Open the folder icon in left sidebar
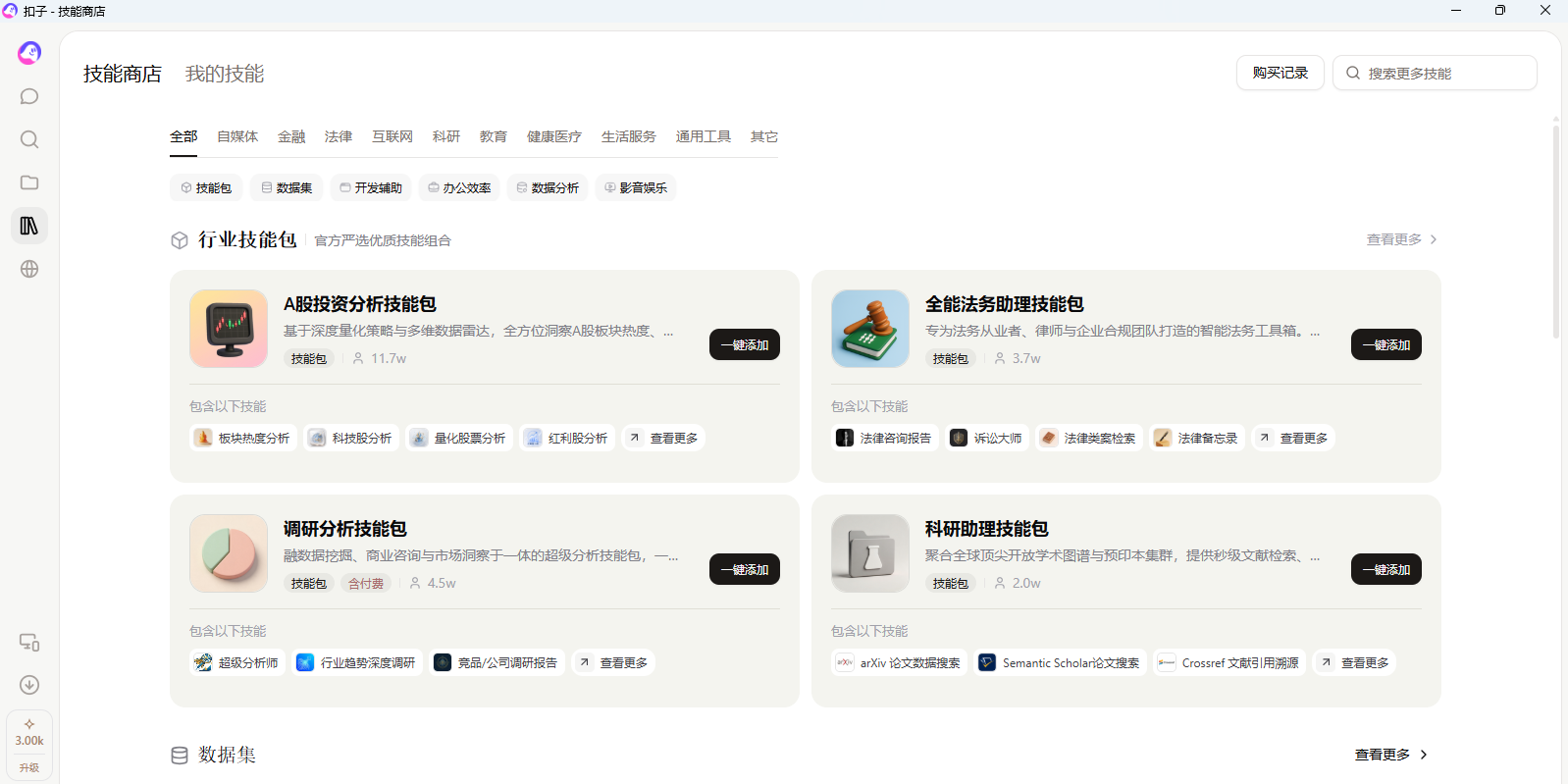The image size is (1568, 784). 29,183
